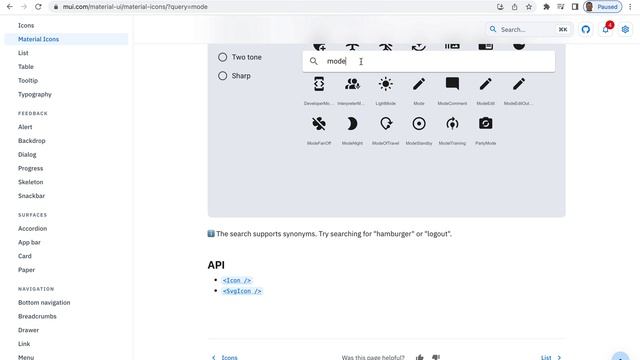Select the ModeComment icon
Screen dimensions: 640x360
point(452,84)
